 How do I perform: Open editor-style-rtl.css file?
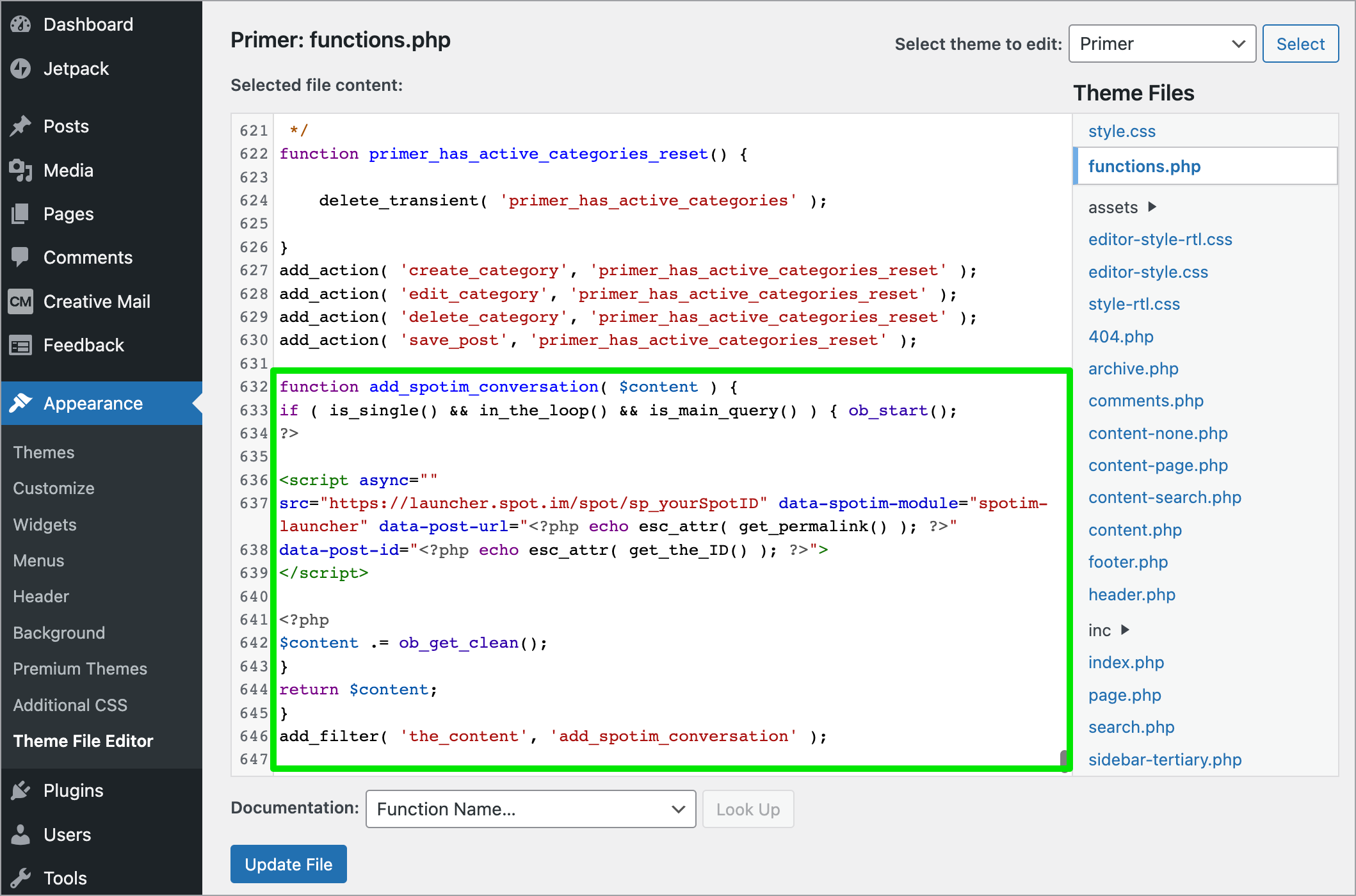(1160, 239)
